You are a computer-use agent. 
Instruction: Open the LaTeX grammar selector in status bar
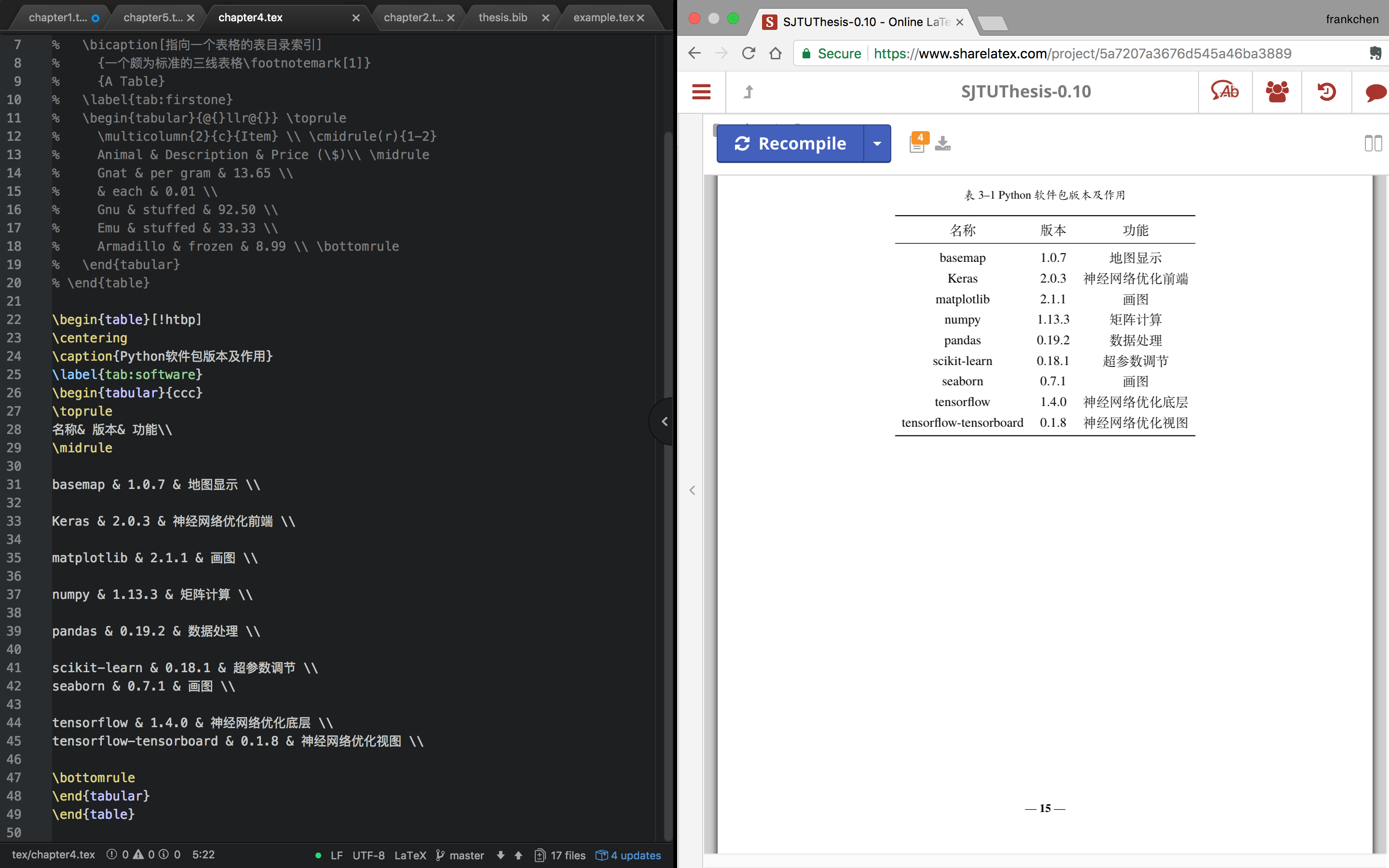(x=410, y=855)
